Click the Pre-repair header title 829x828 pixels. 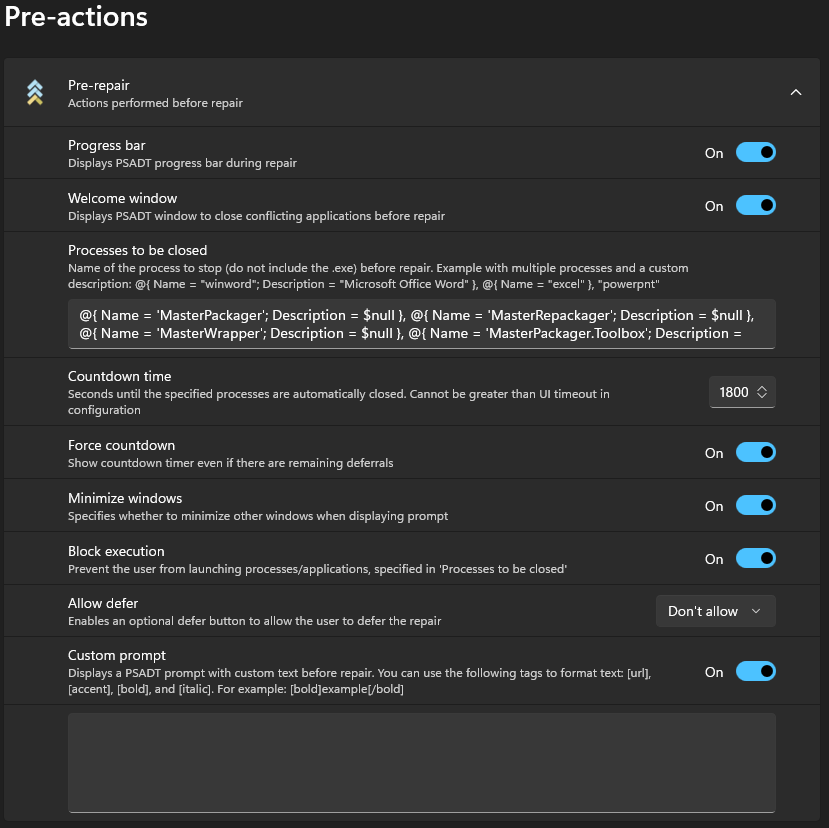point(98,86)
